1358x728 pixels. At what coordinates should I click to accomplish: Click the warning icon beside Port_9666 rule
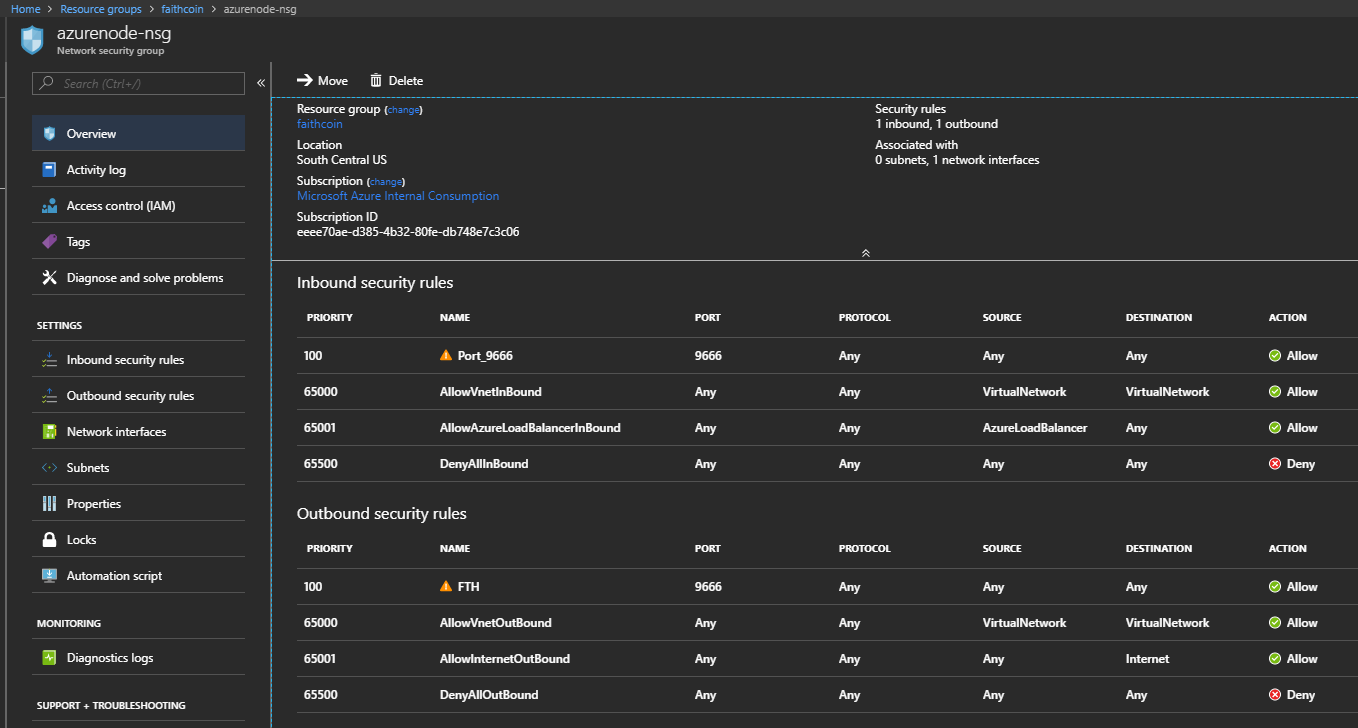(x=446, y=356)
